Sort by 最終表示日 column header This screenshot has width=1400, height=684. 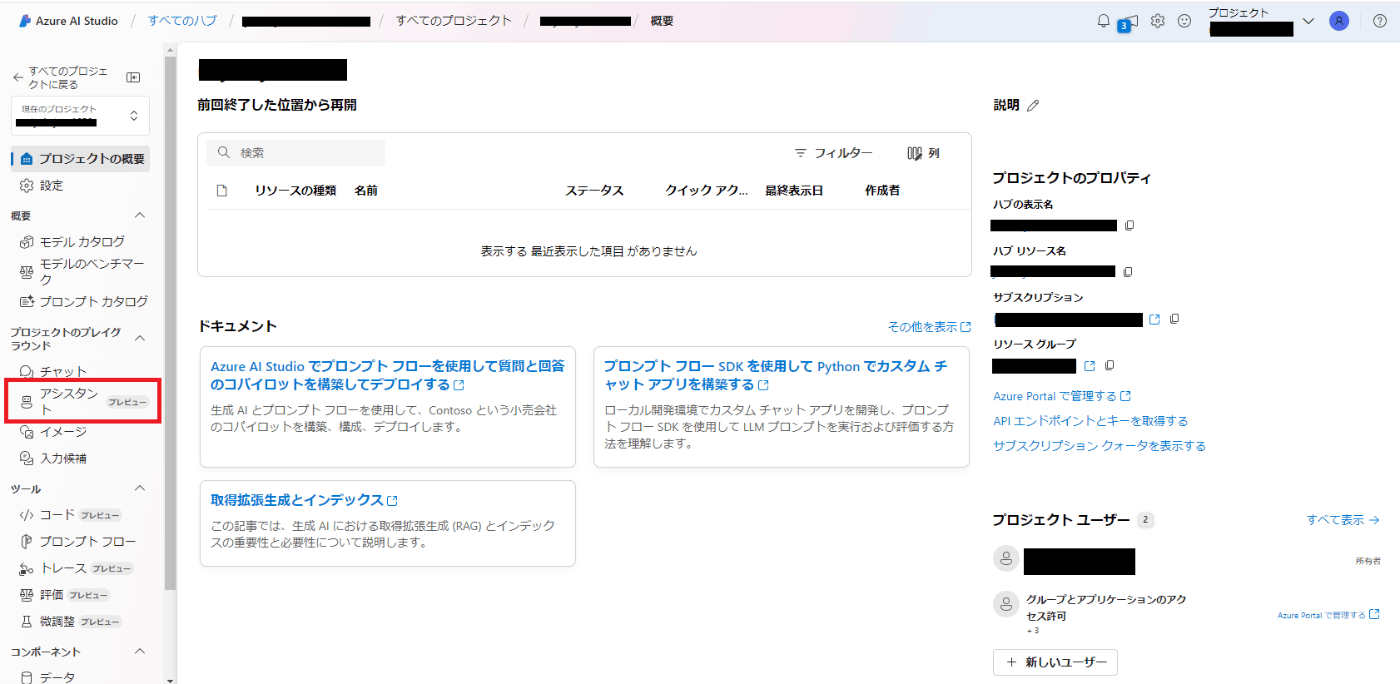(x=794, y=190)
